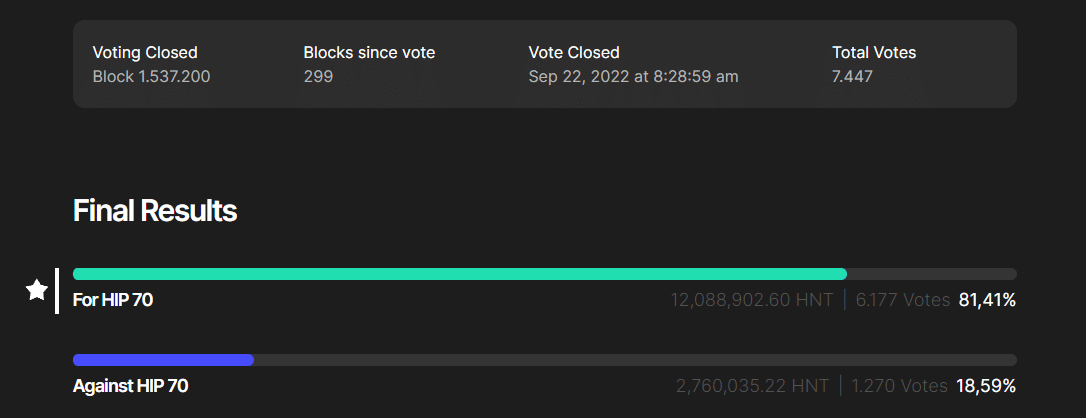Viewport: 1086px width, 418px height.
Task: Click the "Total Votes" label
Action: pyautogui.click(x=874, y=52)
